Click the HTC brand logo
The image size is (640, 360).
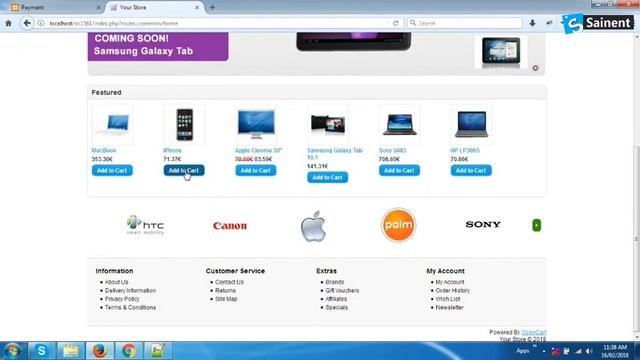(146, 225)
